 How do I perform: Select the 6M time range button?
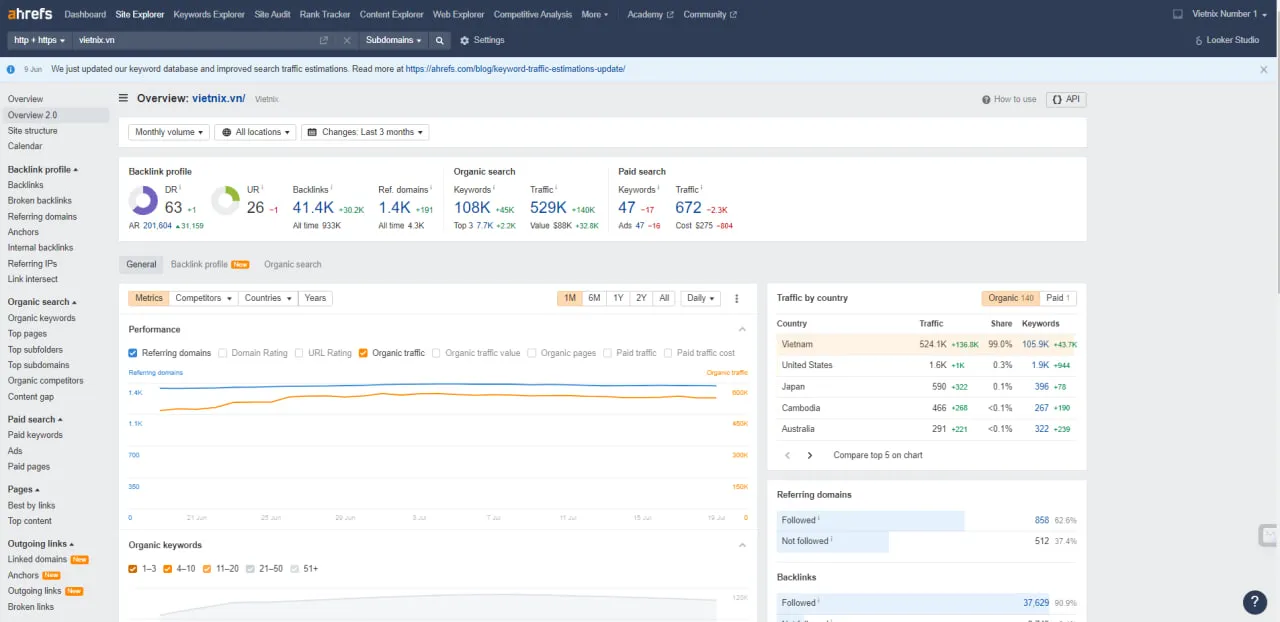coord(594,298)
